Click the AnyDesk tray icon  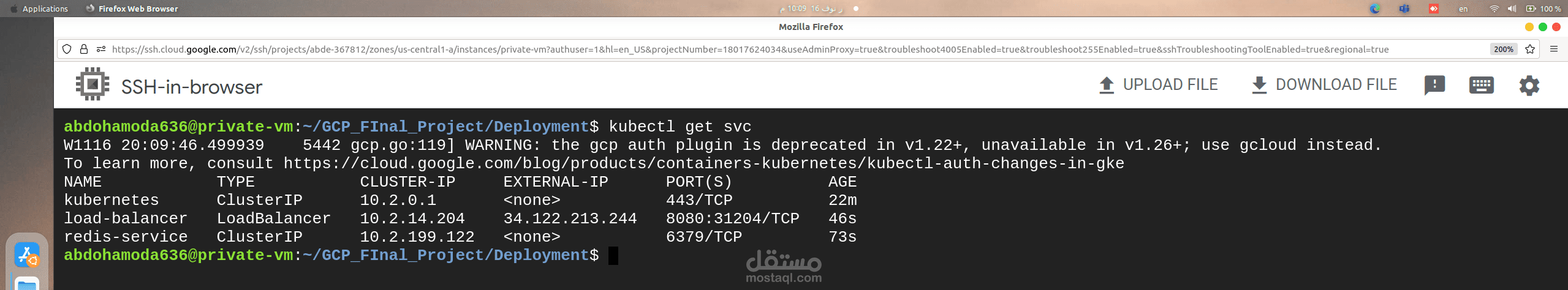(1433, 9)
